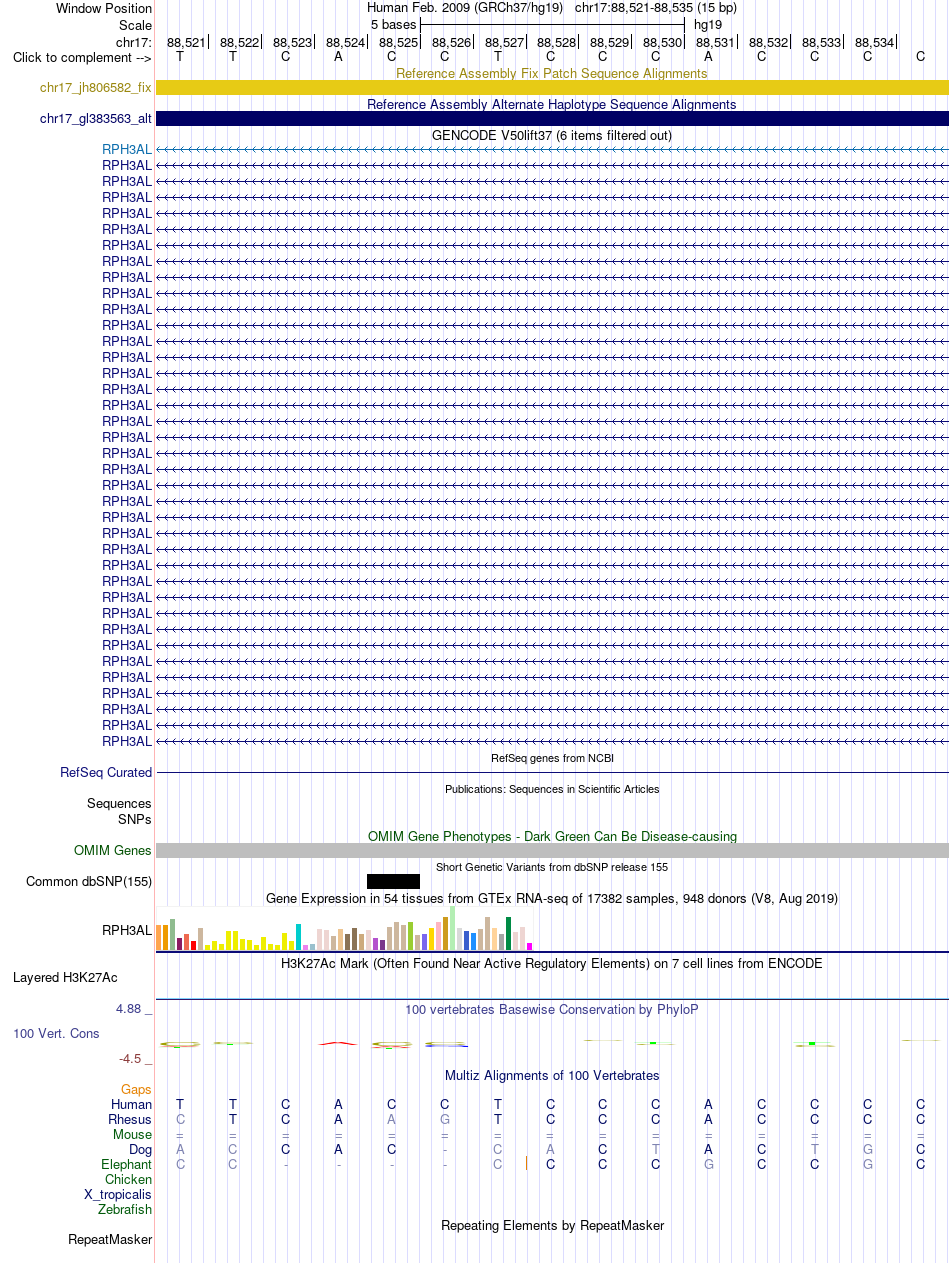950x1263 pixels.
Task: Select the '100 Vert. Cons' track label
Action: pos(56,1033)
